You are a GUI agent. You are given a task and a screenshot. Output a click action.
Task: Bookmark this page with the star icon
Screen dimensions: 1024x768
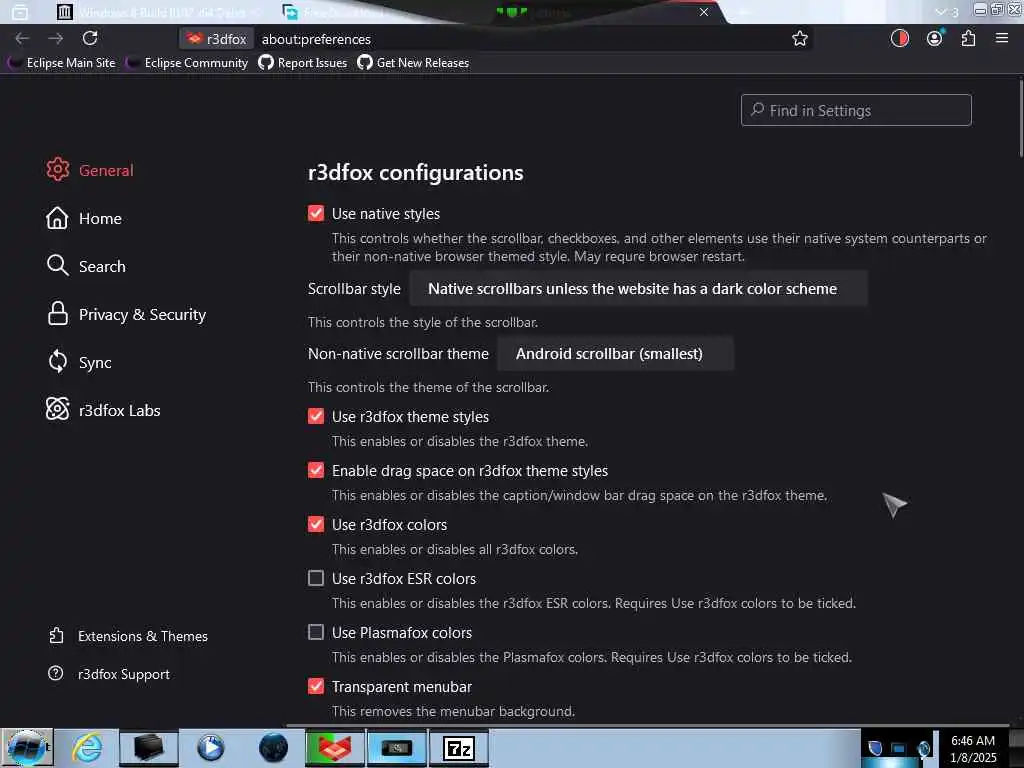[x=799, y=39]
